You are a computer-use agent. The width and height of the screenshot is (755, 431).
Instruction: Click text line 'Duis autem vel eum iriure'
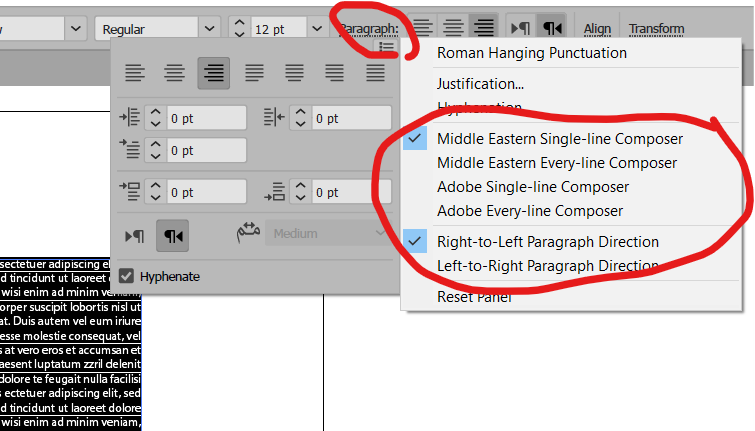77,321
